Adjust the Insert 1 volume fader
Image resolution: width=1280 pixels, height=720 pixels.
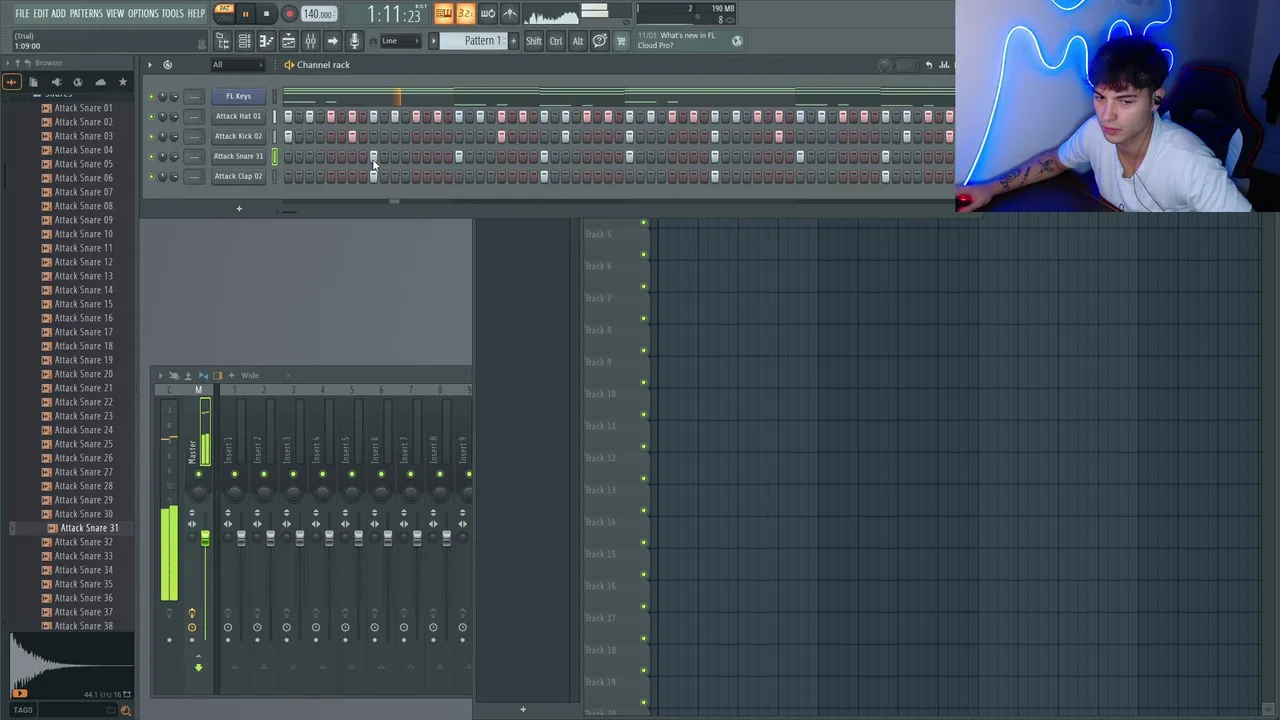click(241, 539)
